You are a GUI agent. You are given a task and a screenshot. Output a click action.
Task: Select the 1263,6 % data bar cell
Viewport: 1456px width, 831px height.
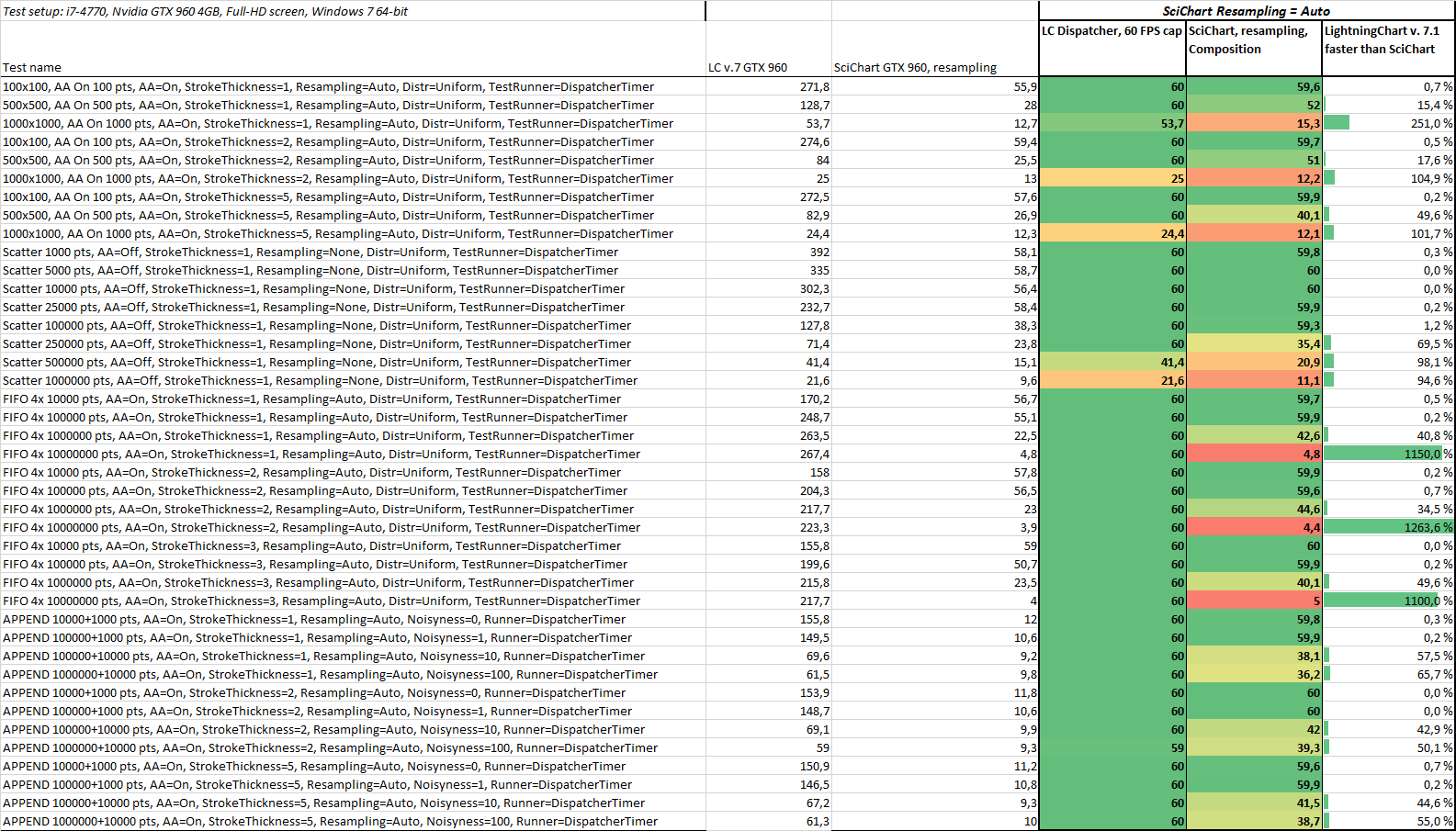tap(1388, 527)
